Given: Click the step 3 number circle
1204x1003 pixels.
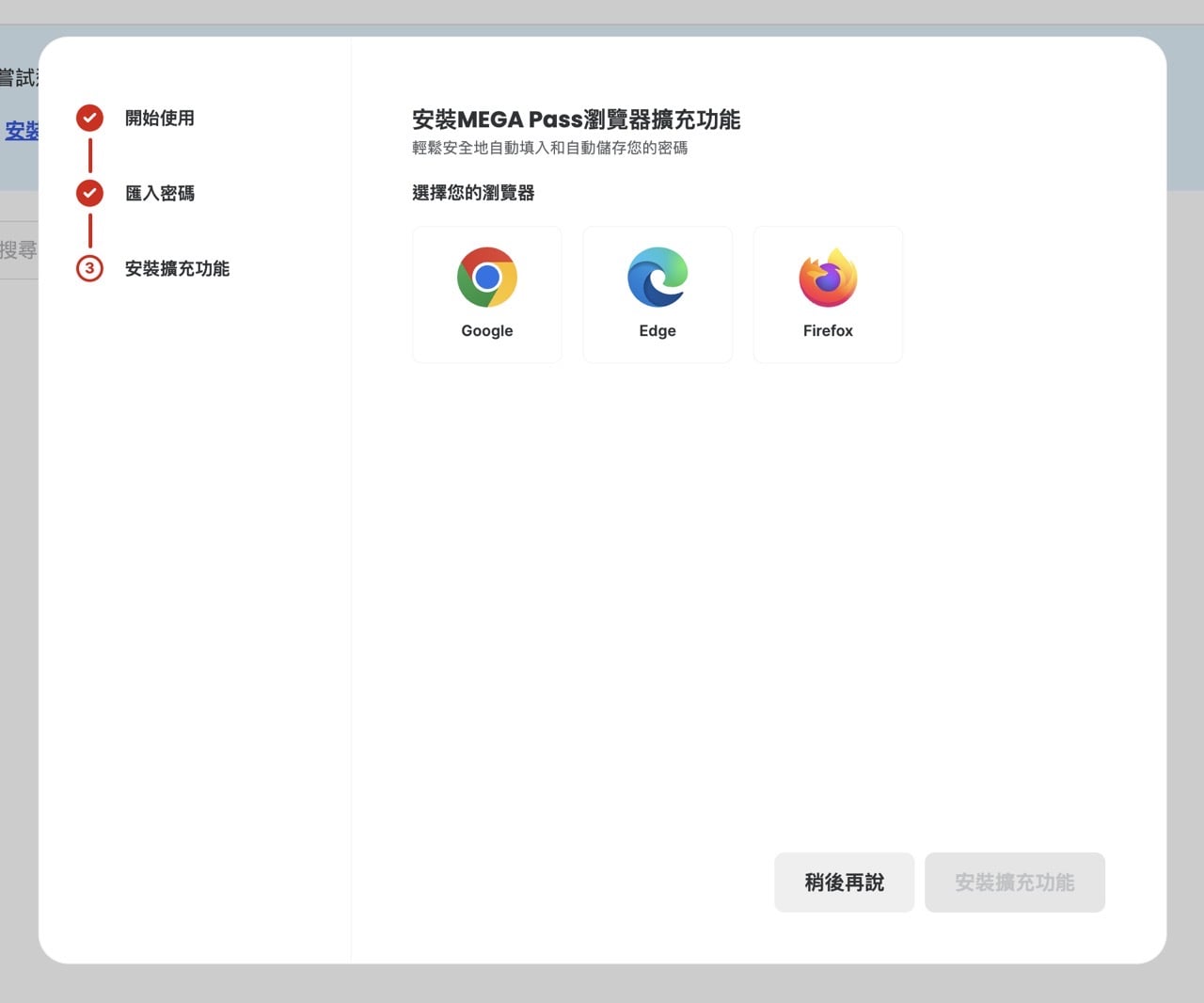Looking at the screenshot, I should (89, 268).
